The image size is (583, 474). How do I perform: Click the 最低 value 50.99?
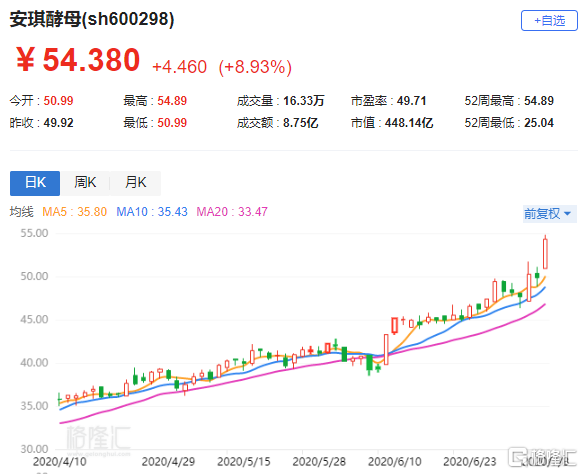[x=172, y=123]
